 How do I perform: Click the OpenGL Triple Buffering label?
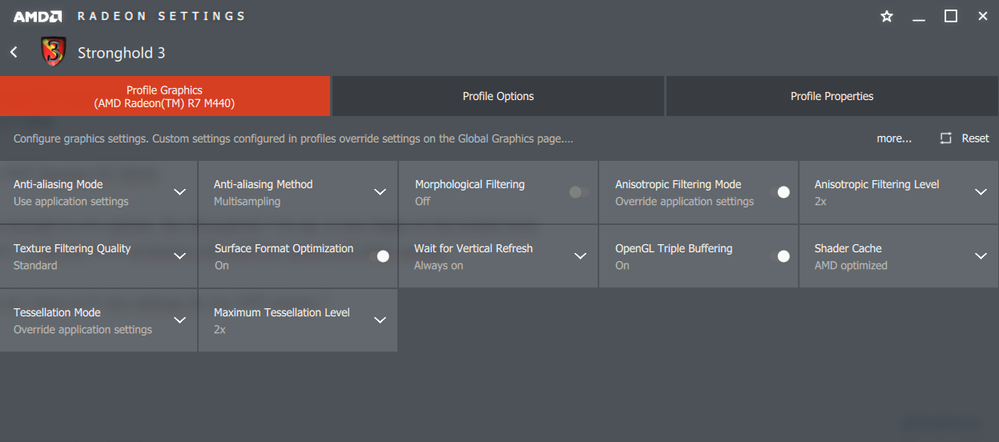pos(673,248)
